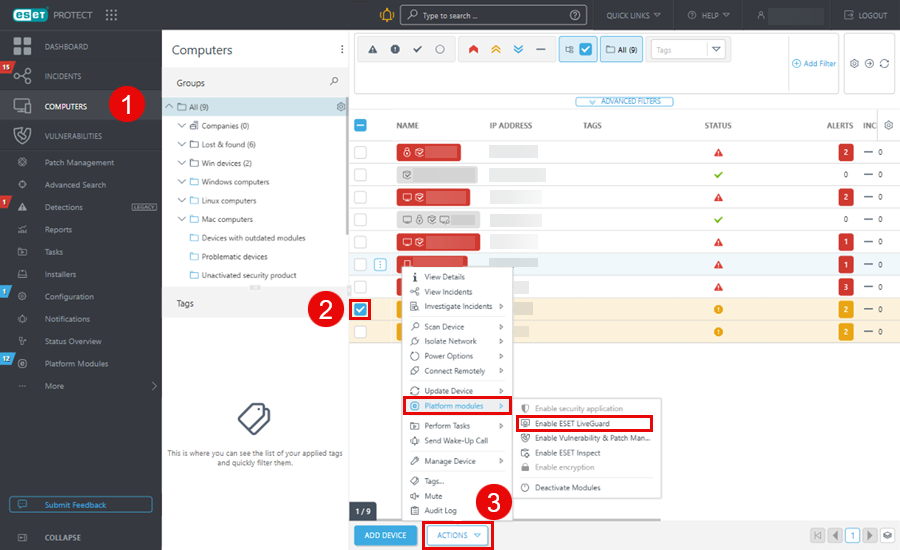Image resolution: width=900 pixels, height=550 pixels.
Task: Open the Help dropdown menu
Action: pos(709,16)
